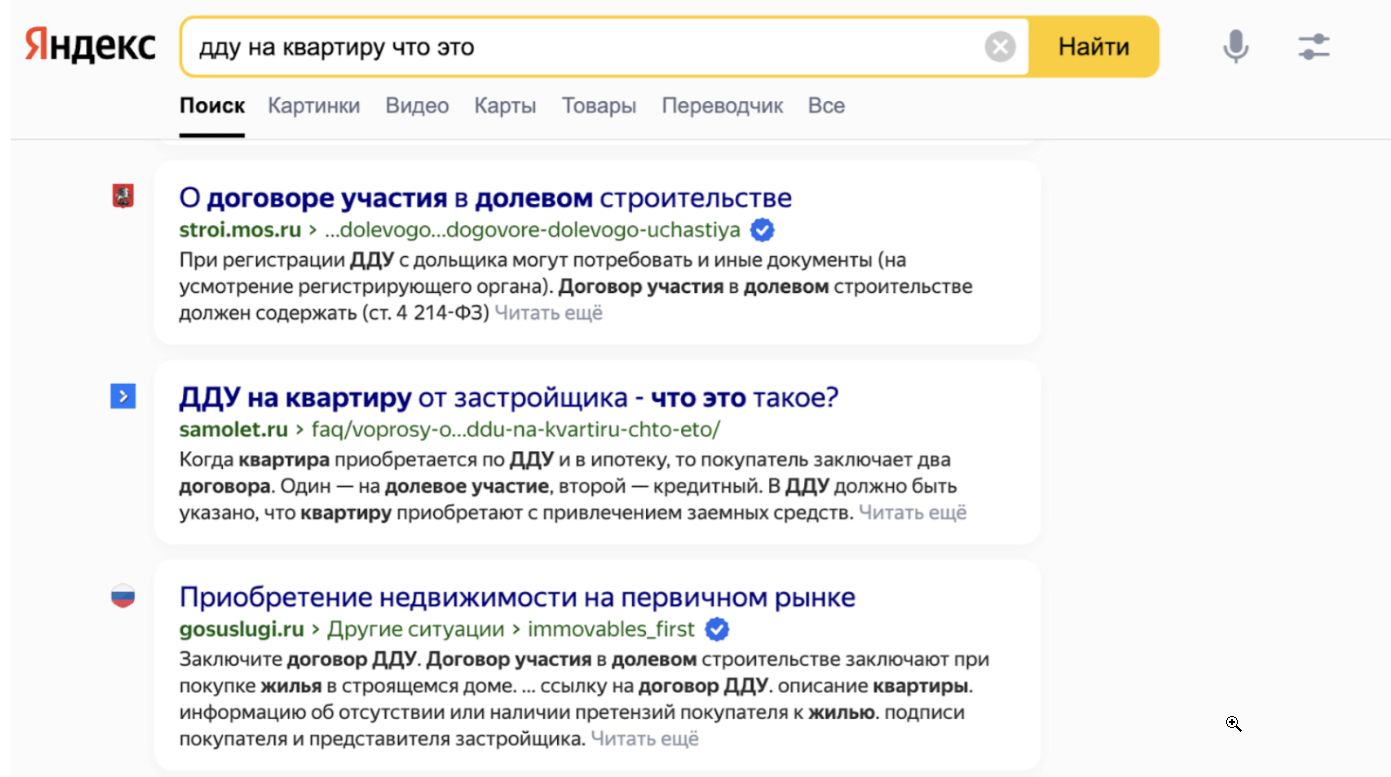This screenshot has width=1391, height=777.
Task: Click the magnifier zoom icon
Action: point(1234,724)
